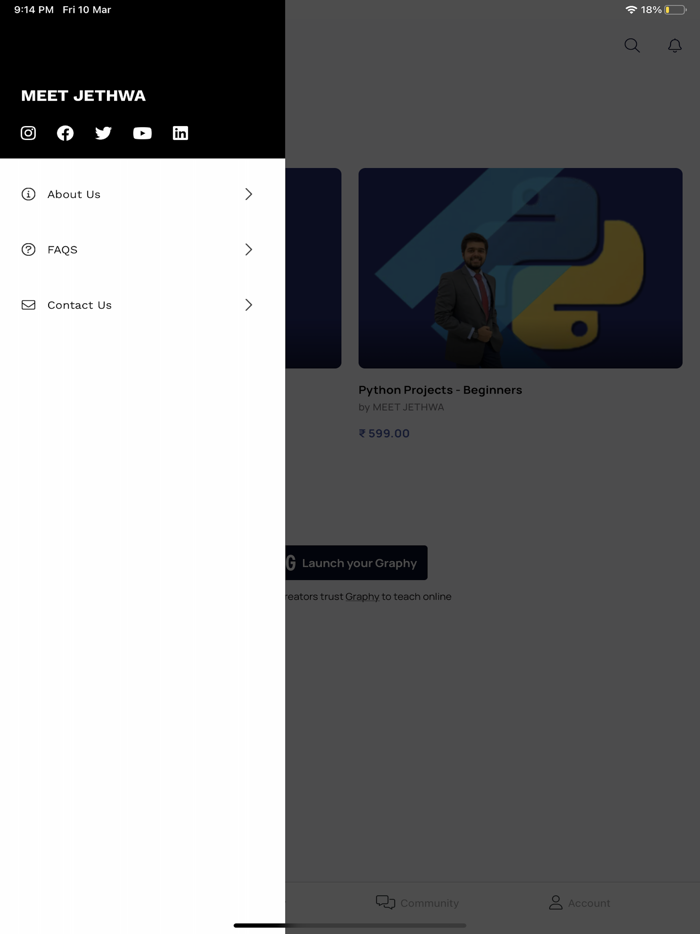Click the Fri 10 Mar date
Viewport: 700px width, 934px height.
tap(86, 10)
